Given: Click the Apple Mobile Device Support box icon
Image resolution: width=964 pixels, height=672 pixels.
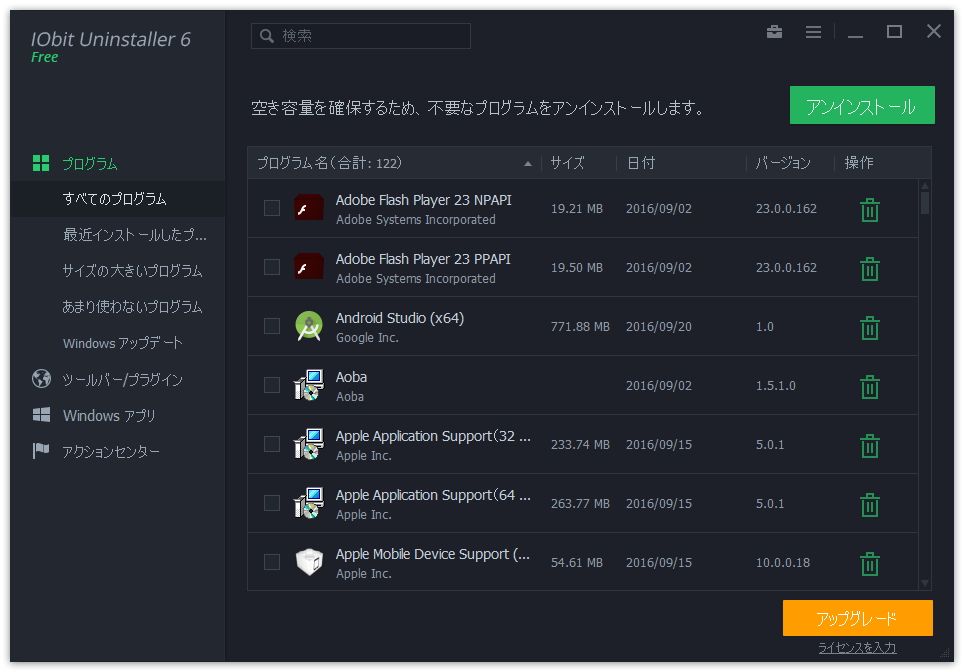Looking at the screenshot, I should [309, 562].
